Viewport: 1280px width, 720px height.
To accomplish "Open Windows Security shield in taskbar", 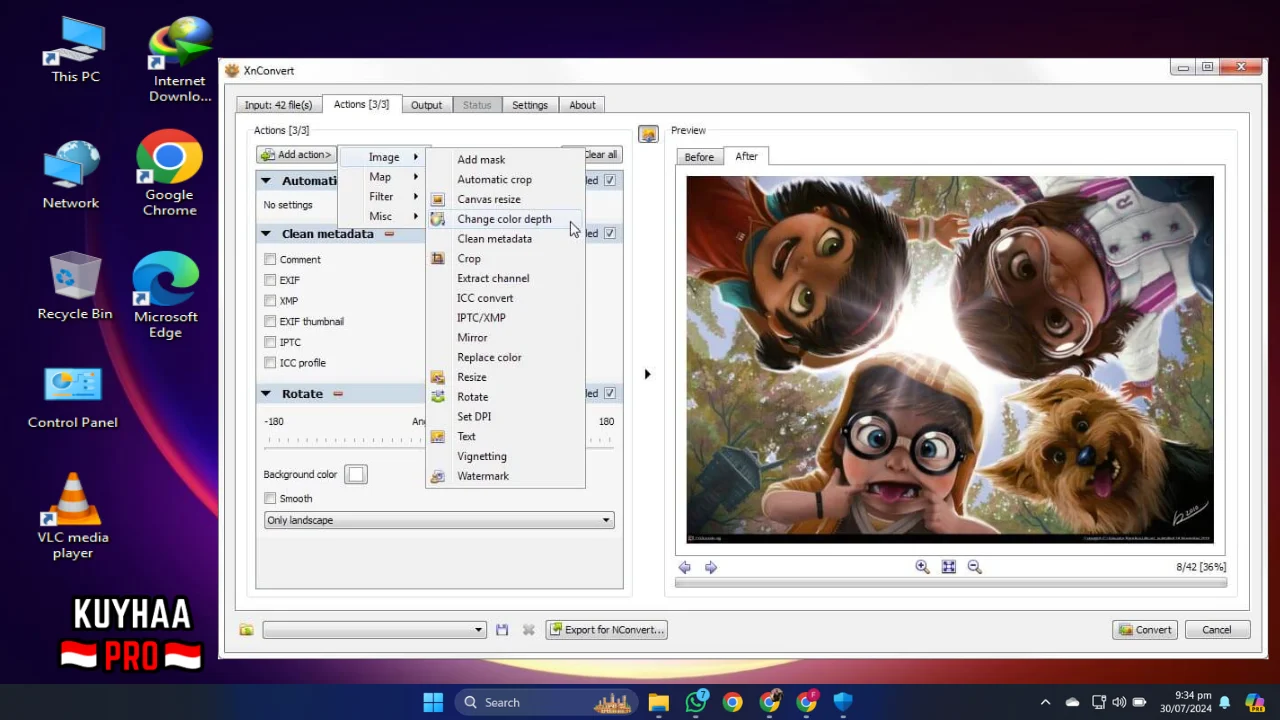I will point(843,702).
